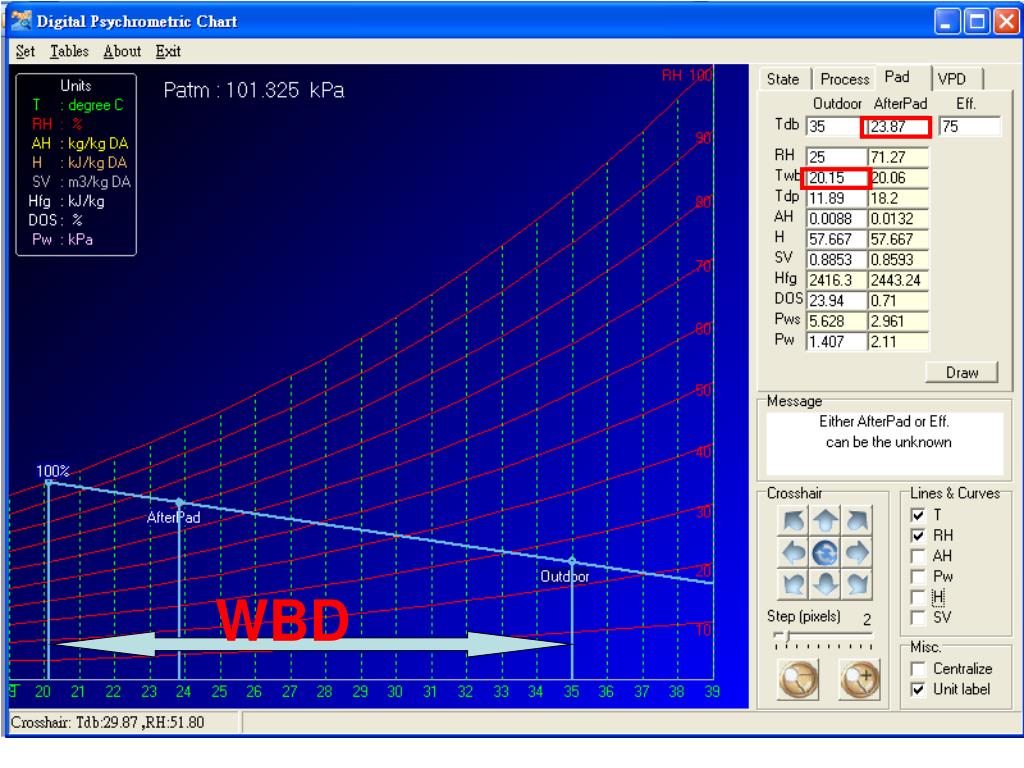Click the Draw button
Viewport: 1024px width, 768px height.
[x=961, y=373]
